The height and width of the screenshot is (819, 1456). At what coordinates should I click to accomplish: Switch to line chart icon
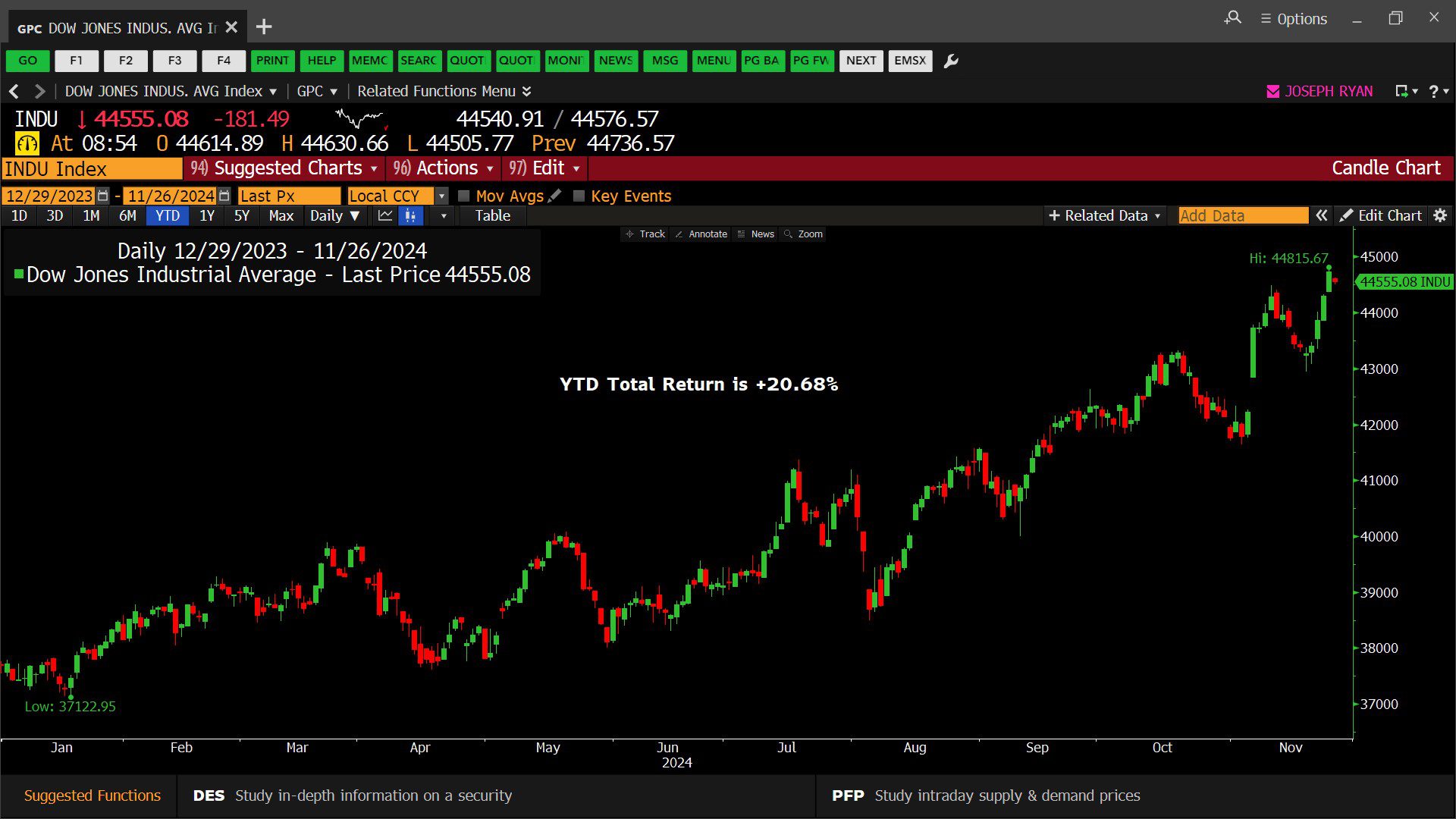tap(385, 216)
